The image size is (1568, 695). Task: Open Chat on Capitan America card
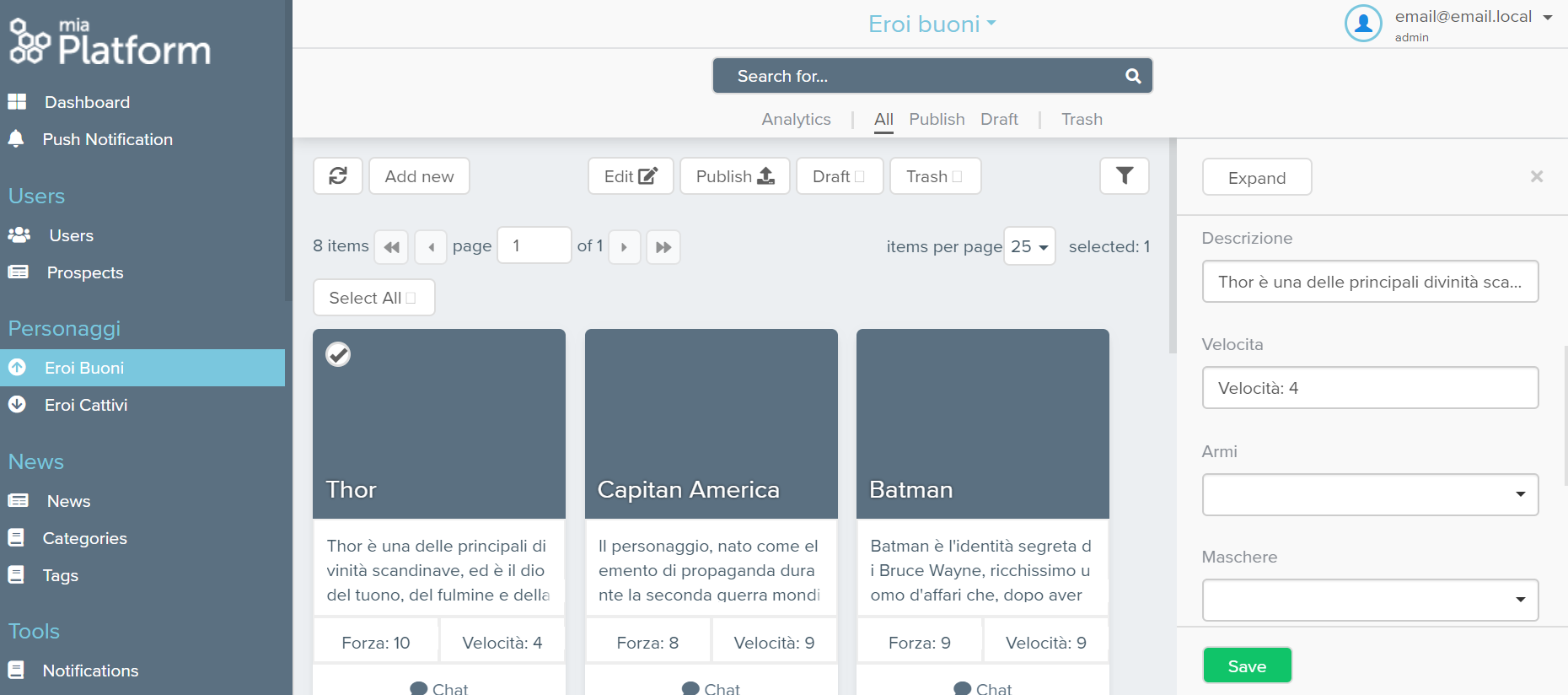[711, 688]
